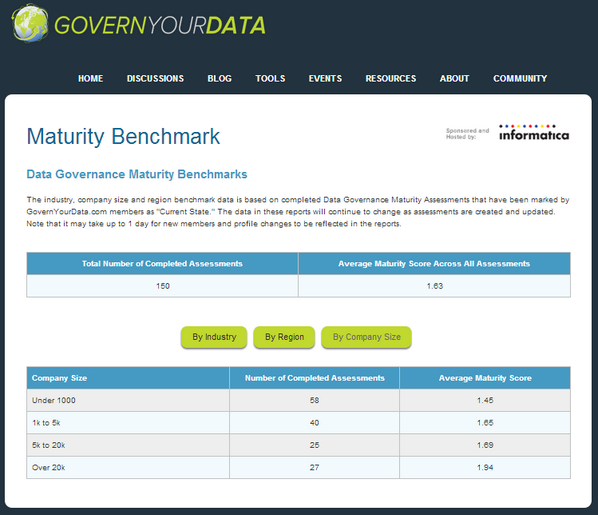Image resolution: width=598 pixels, height=515 pixels.
Task: Click the maturity score 1.45 cell
Action: (x=485, y=401)
